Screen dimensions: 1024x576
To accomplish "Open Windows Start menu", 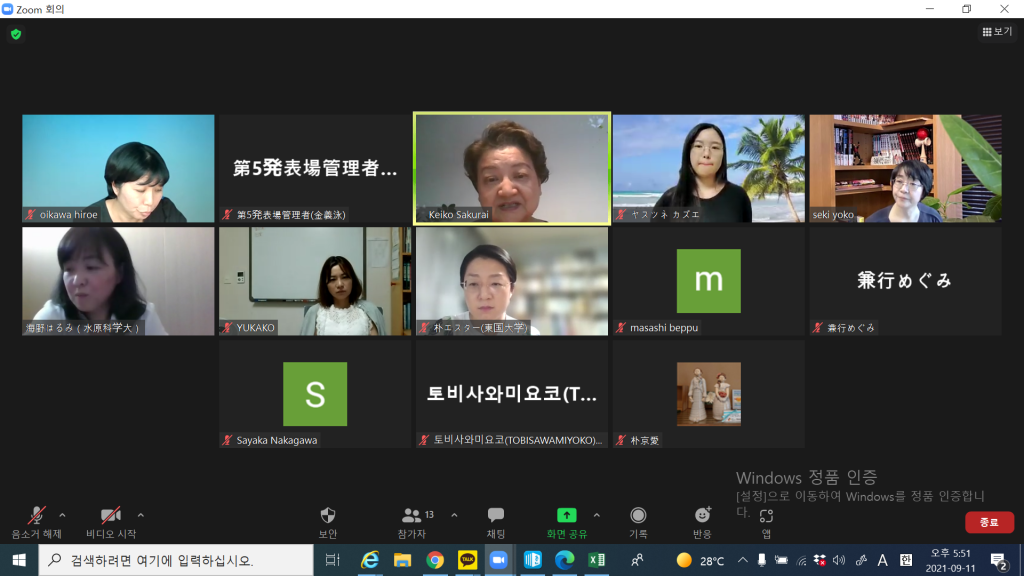I will 19,560.
